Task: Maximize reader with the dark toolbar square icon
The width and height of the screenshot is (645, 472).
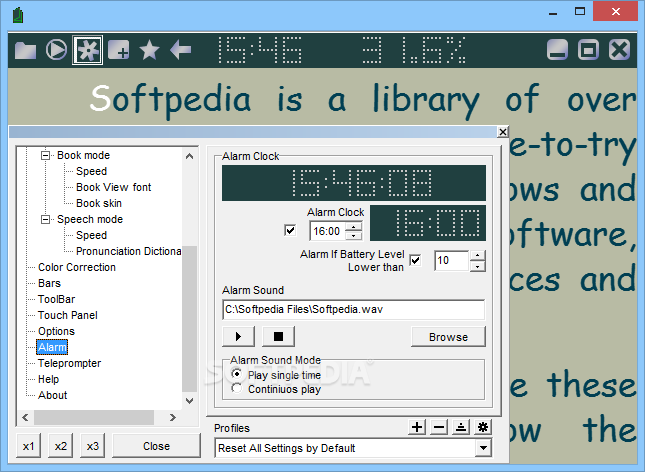Action: (x=589, y=50)
